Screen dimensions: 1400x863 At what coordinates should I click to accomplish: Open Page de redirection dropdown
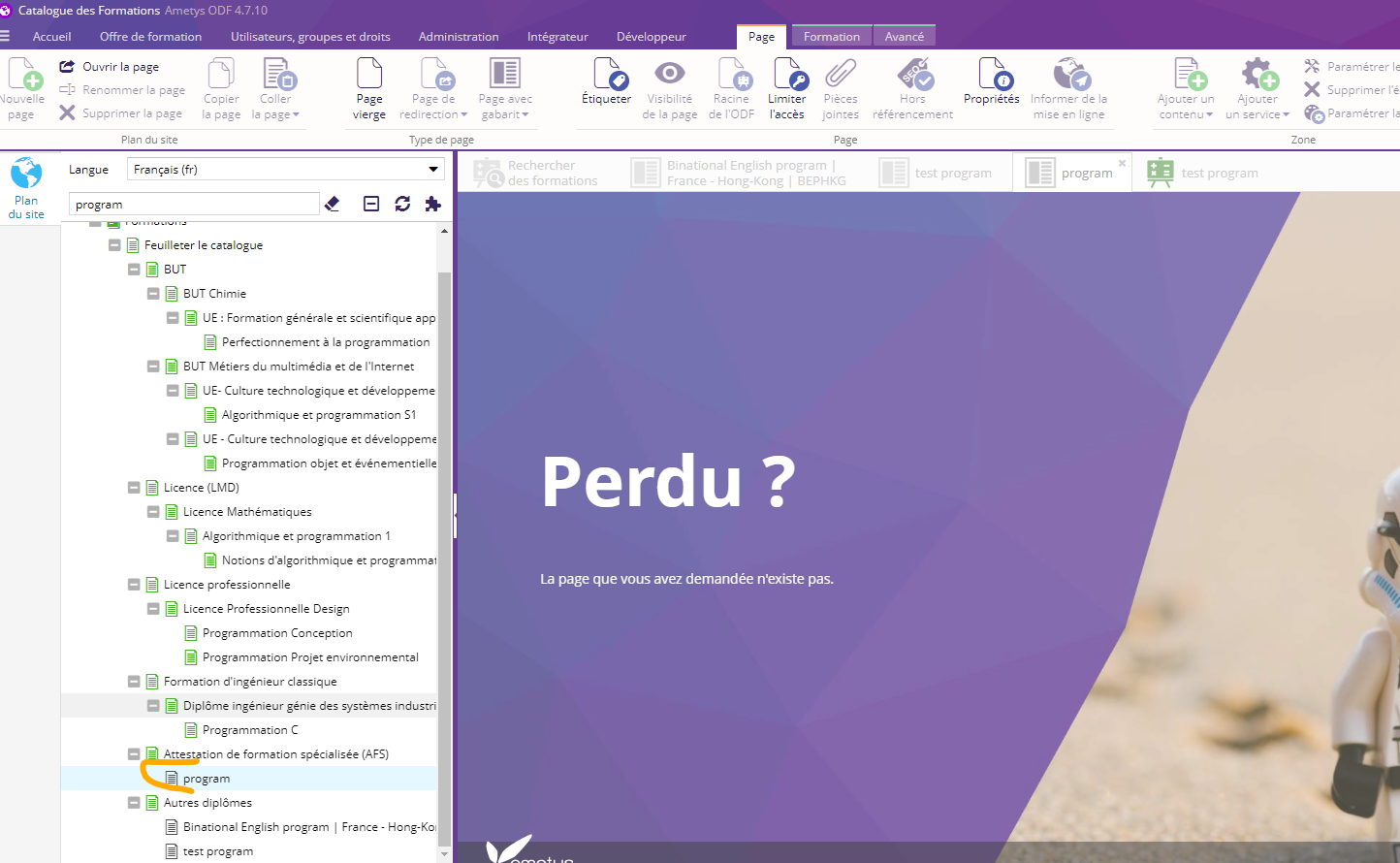pyautogui.click(x=433, y=114)
